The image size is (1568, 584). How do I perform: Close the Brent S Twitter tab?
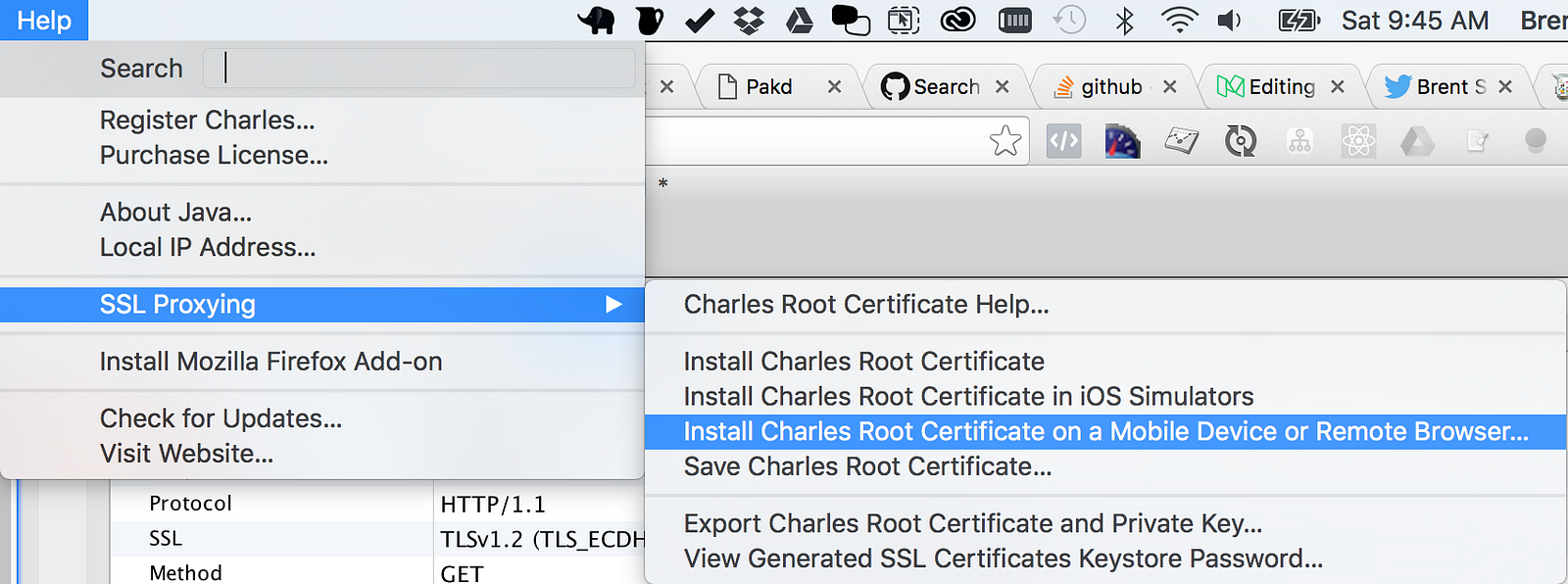coord(1505,87)
